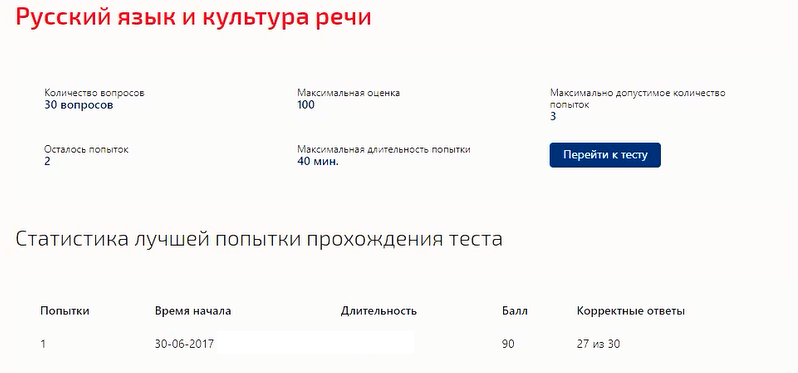
Task: Click the '40 мин.' duration value
Action: (x=318, y=162)
